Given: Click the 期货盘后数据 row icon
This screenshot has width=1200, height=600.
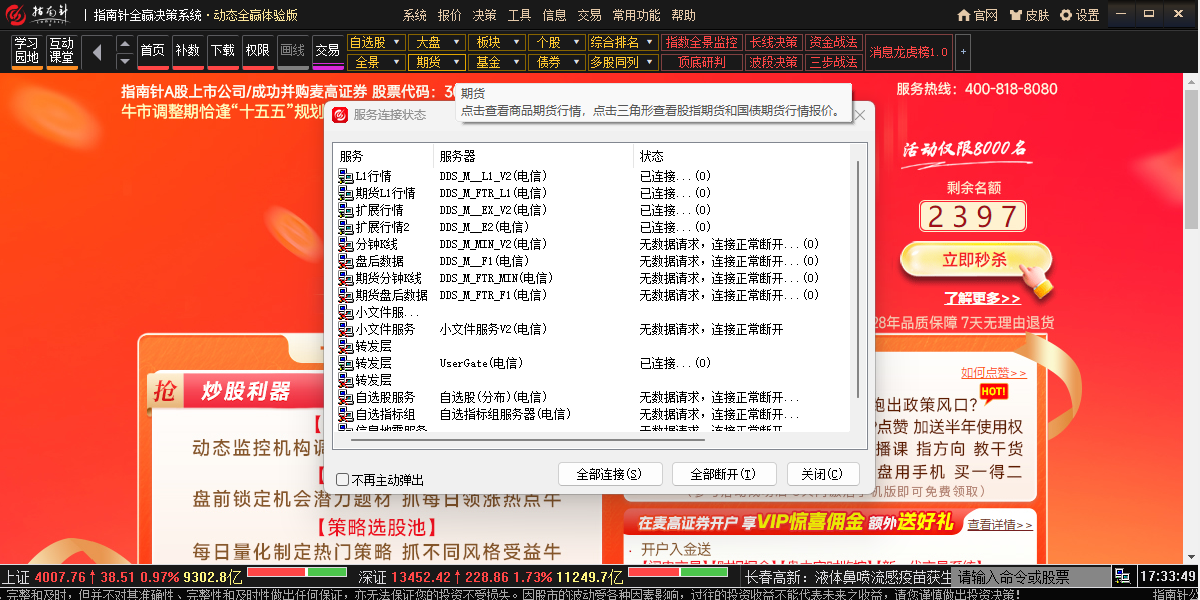Looking at the screenshot, I should (346, 295).
